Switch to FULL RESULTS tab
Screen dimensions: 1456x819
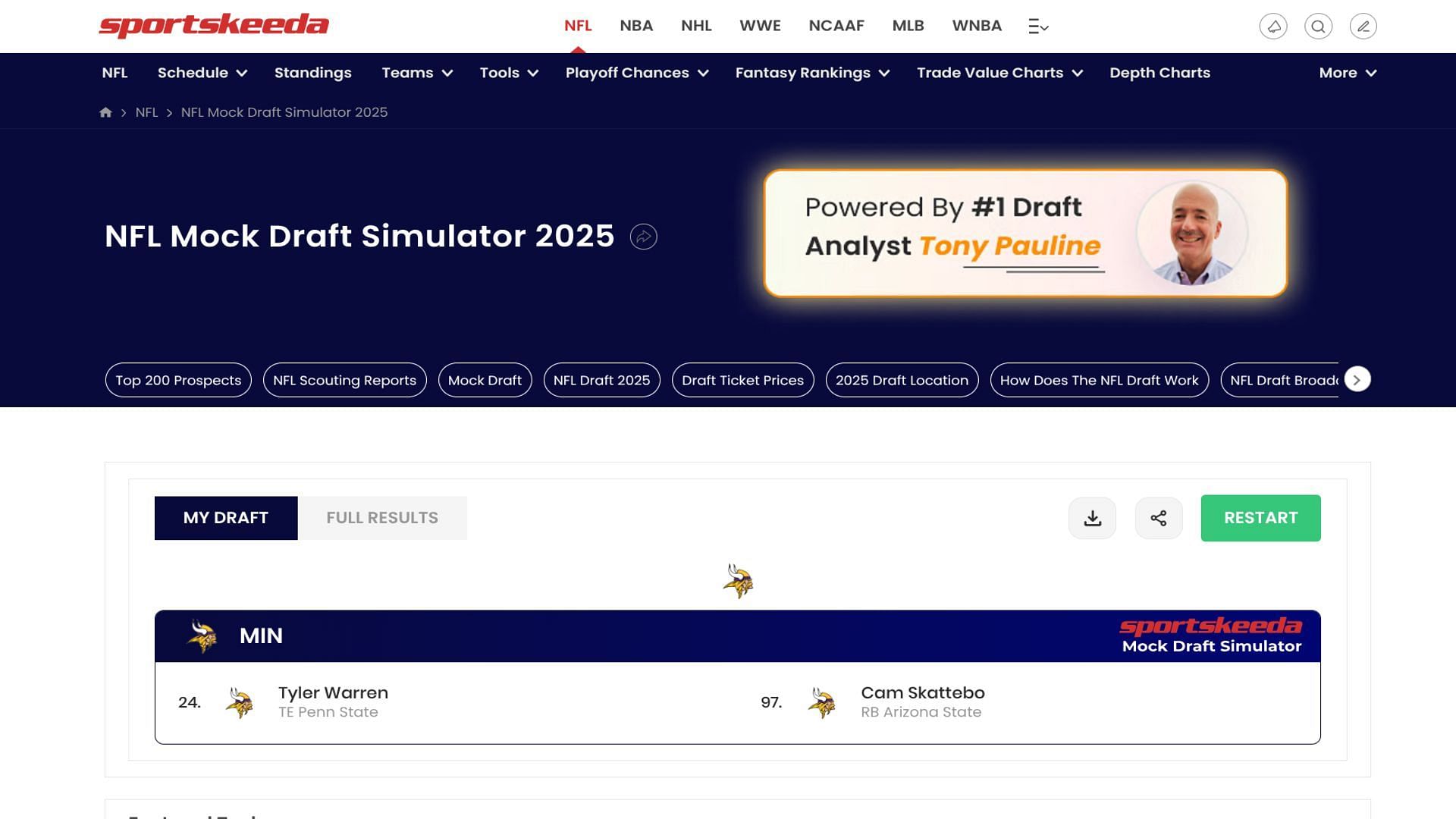click(382, 517)
